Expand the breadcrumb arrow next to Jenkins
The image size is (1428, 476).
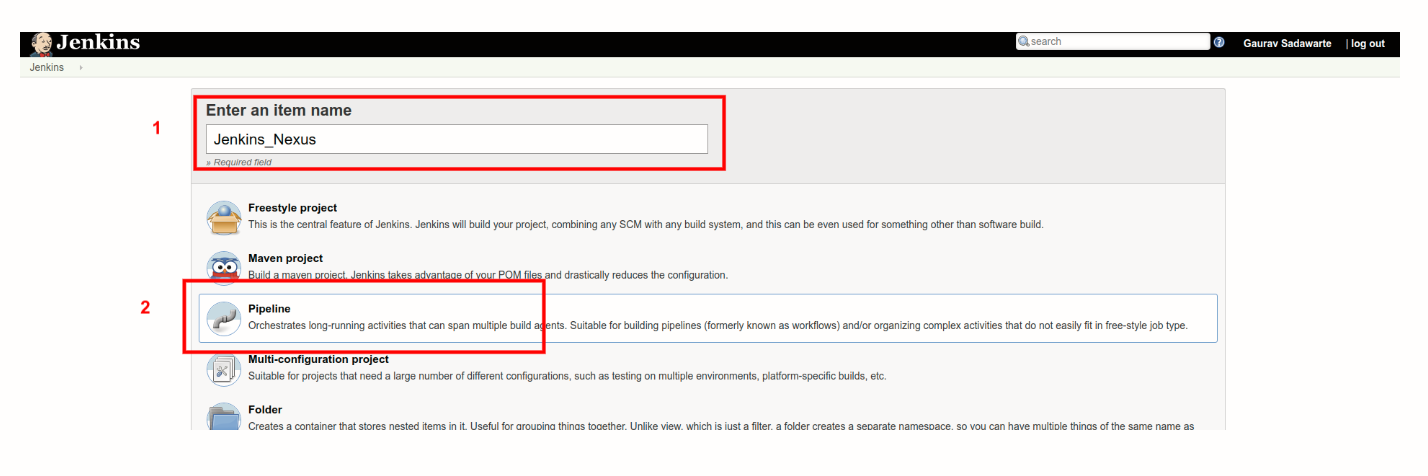[x=81, y=68]
